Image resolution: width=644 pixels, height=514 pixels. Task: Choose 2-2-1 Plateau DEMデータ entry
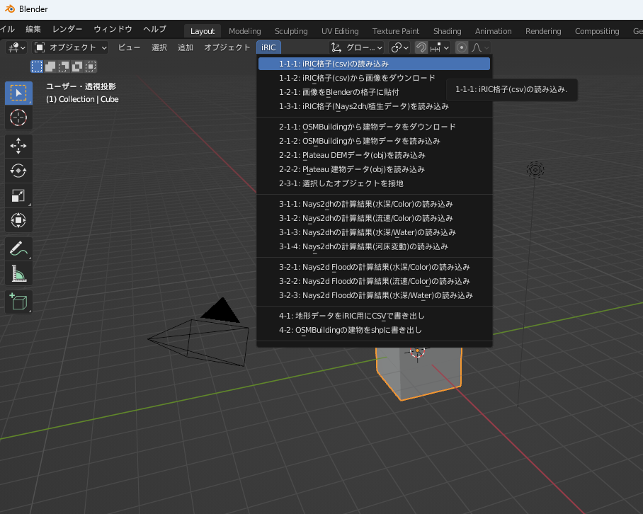pos(374,155)
